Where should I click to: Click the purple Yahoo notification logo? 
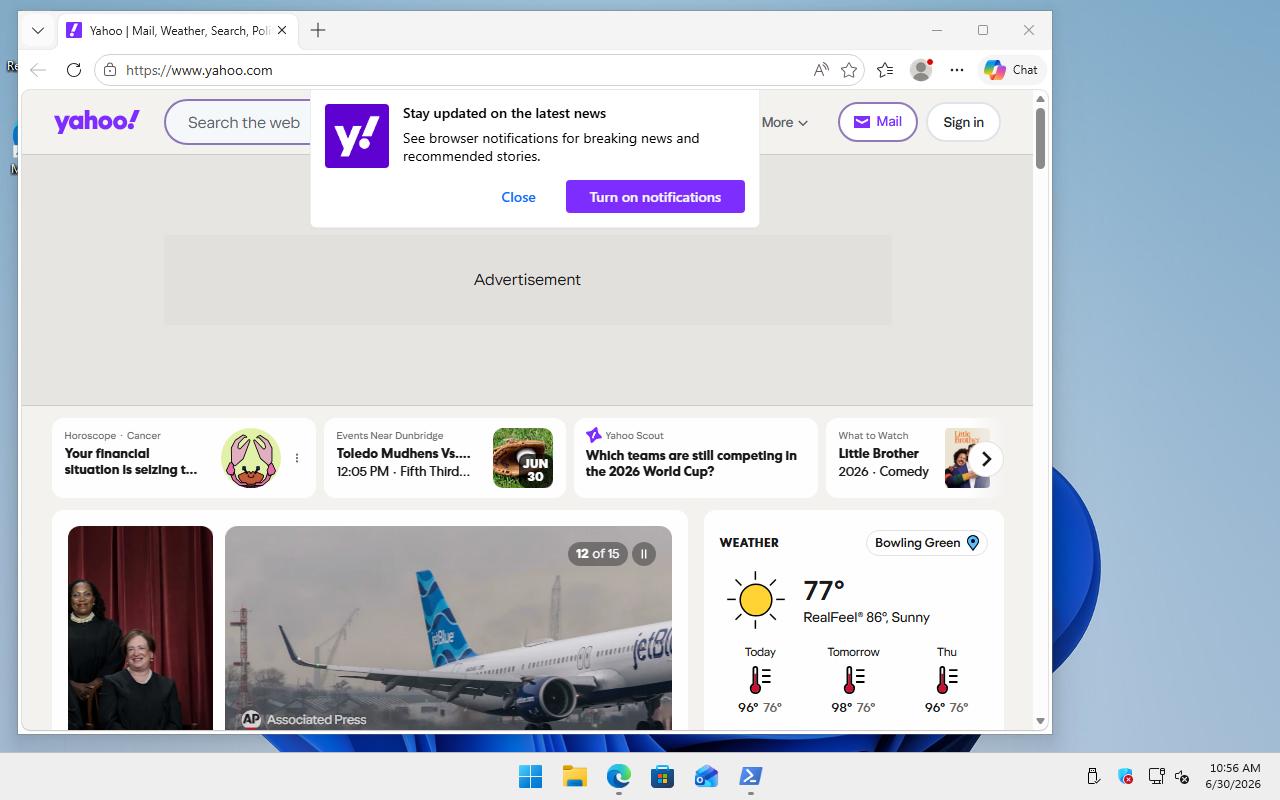(x=357, y=136)
